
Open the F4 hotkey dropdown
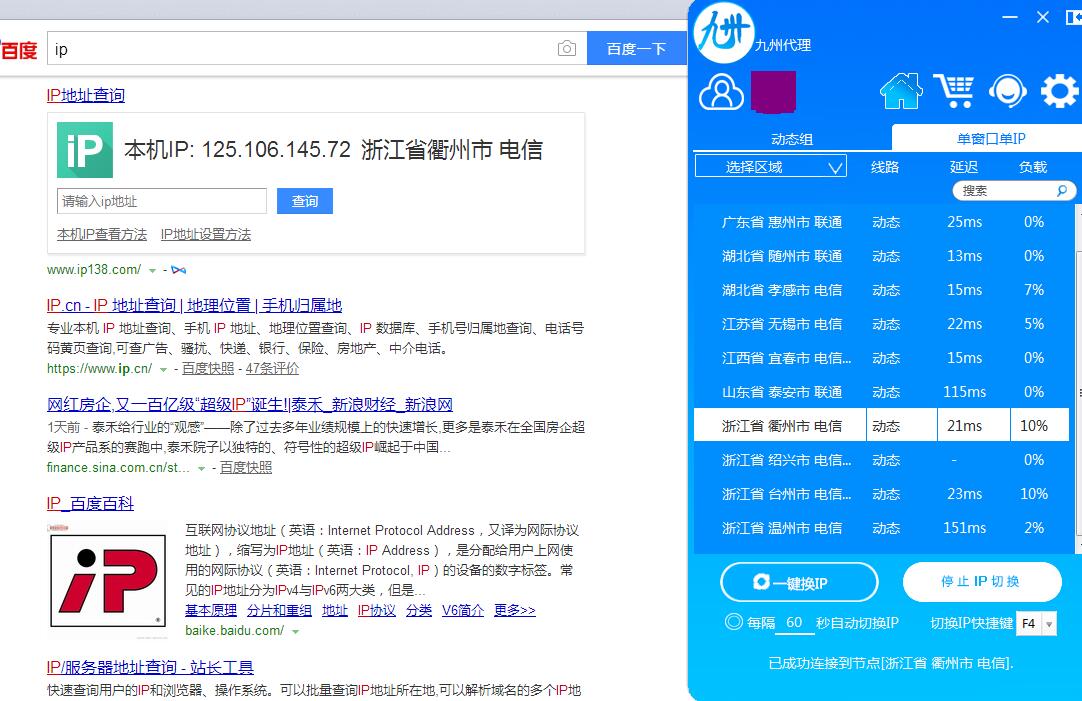click(x=1049, y=624)
